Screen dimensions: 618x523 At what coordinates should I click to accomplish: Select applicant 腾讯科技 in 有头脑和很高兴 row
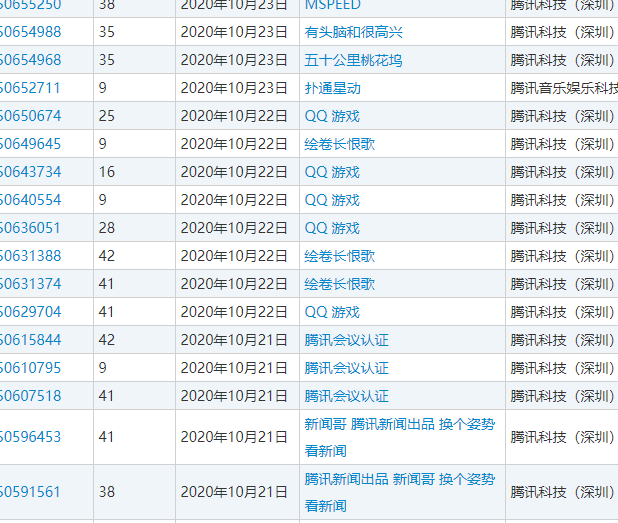(564, 32)
